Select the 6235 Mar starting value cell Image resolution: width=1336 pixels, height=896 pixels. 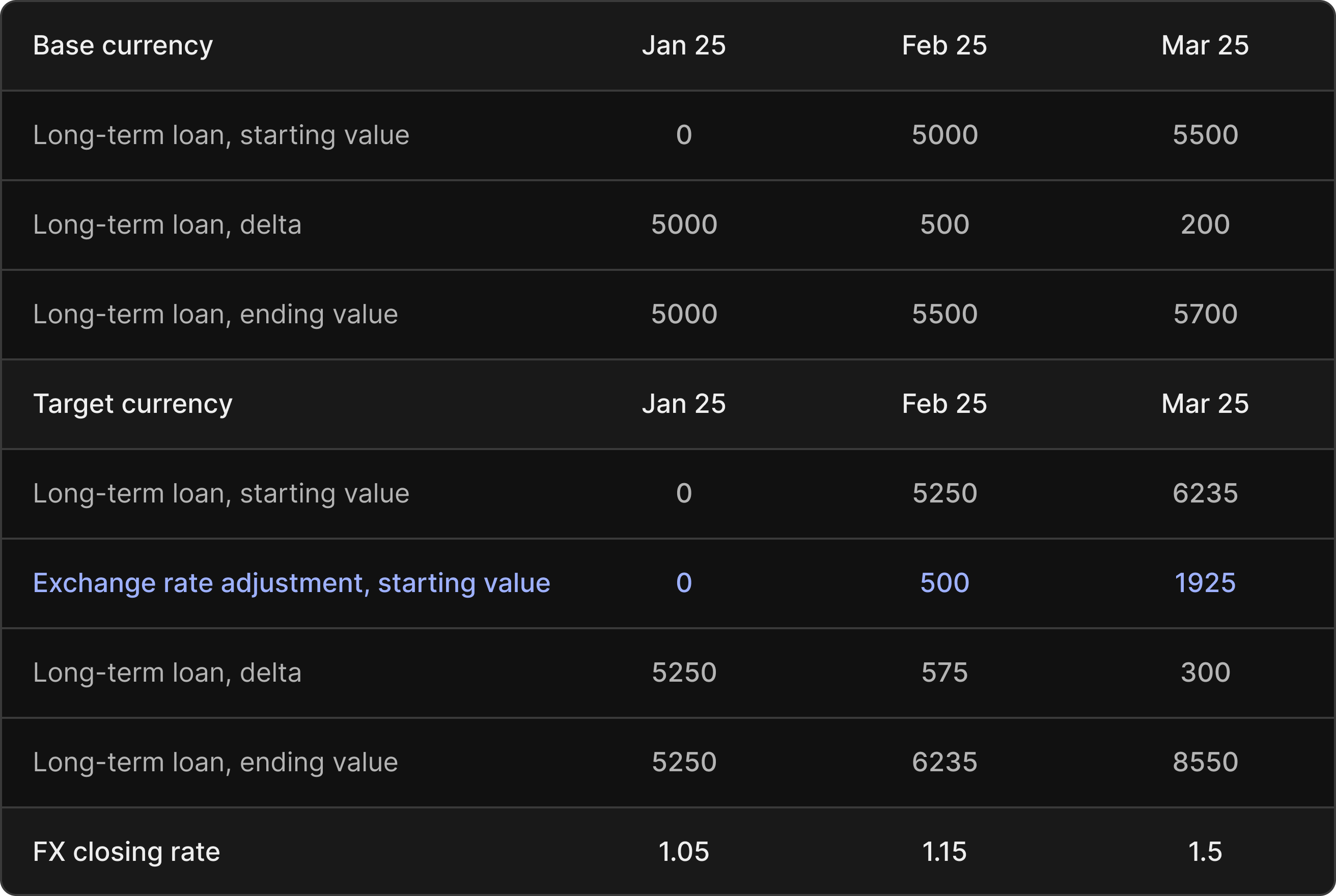point(1205,494)
